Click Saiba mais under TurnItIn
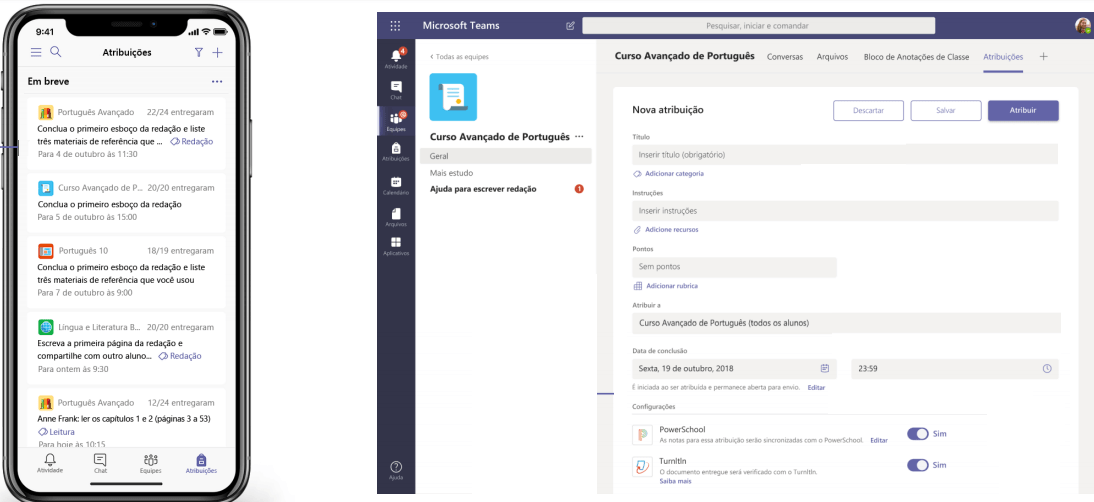 tap(675, 481)
